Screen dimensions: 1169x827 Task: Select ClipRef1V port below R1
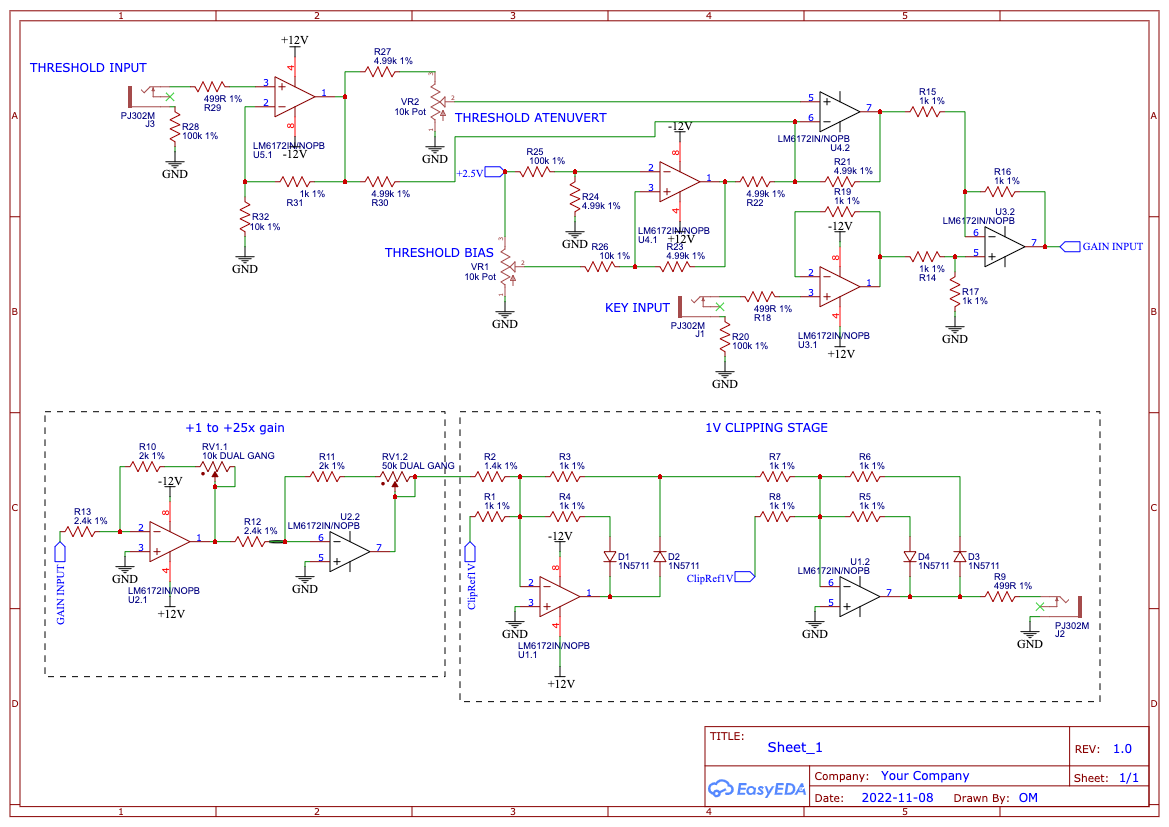[470, 553]
